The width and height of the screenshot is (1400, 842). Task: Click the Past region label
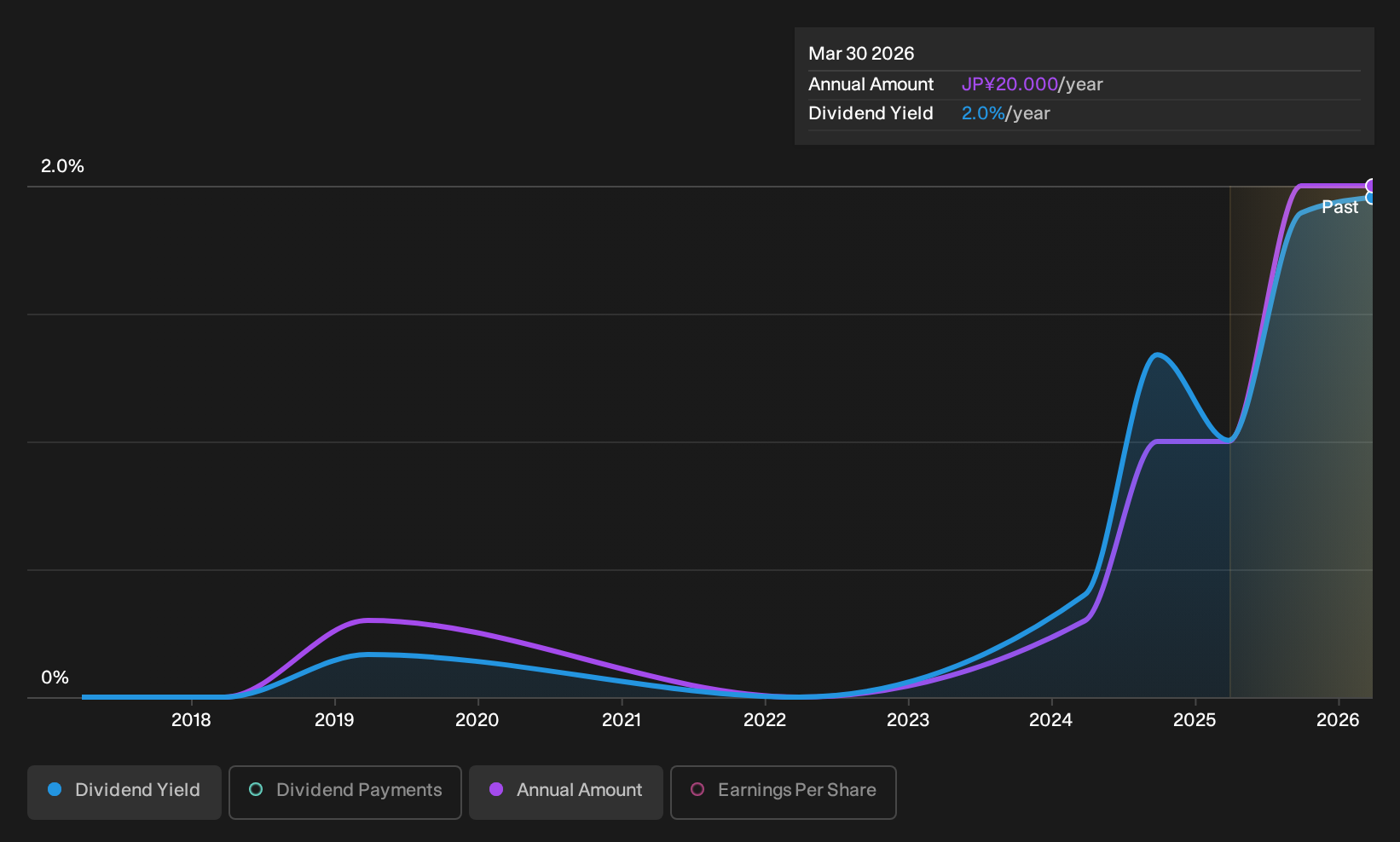click(x=1339, y=207)
